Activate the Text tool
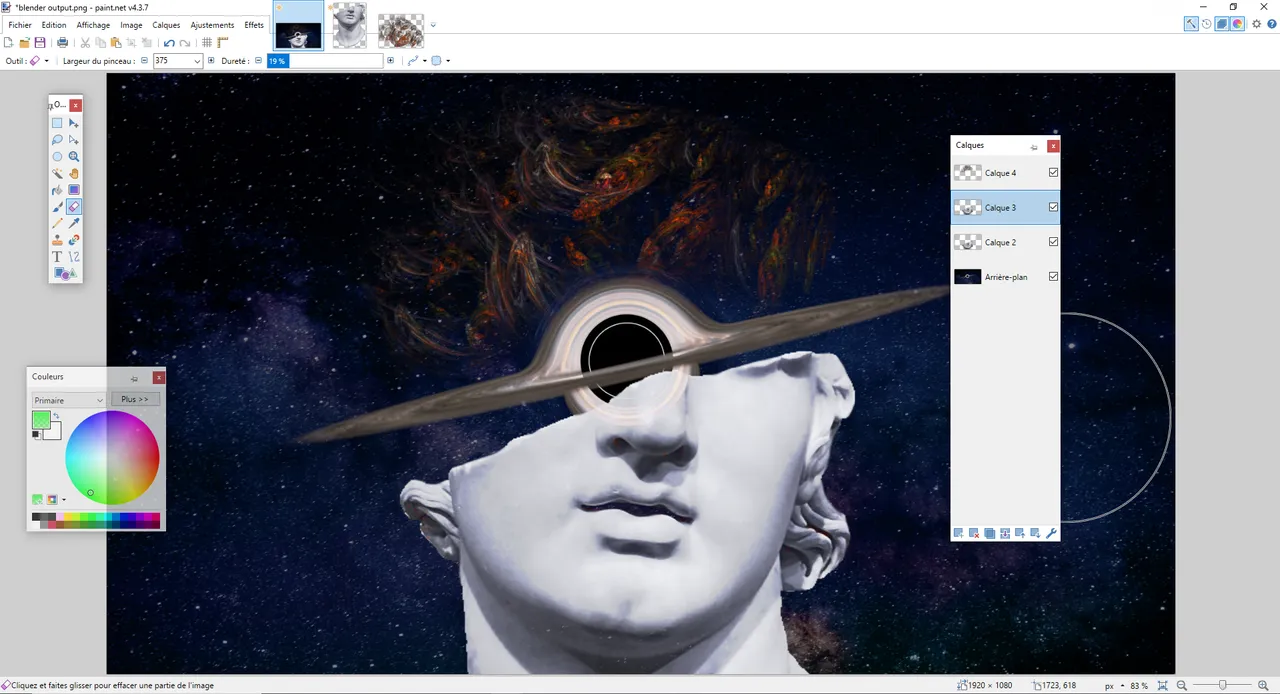Viewport: 1280px width, 694px height. click(x=57, y=256)
